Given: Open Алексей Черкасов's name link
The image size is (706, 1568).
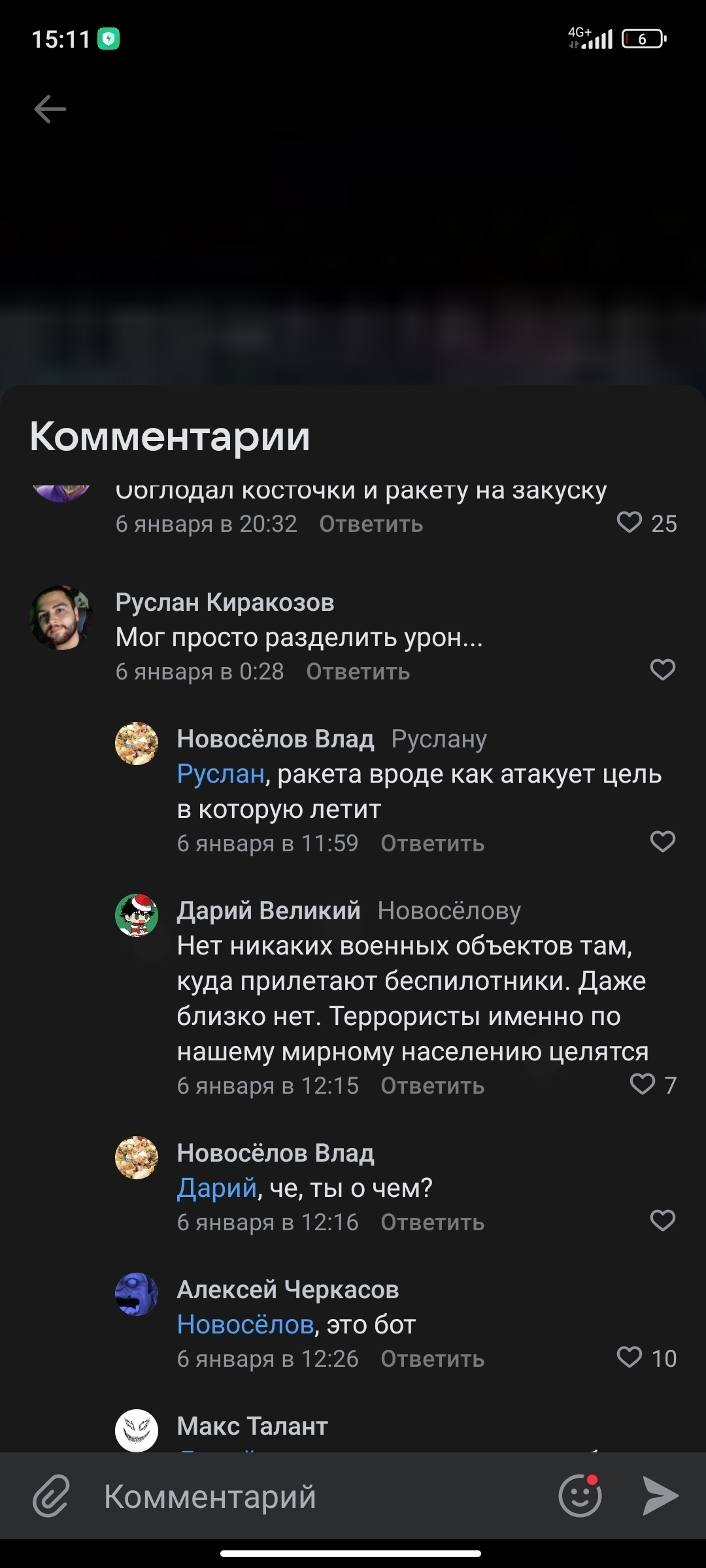Looking at the screenshot, I should click(288, 1290).
